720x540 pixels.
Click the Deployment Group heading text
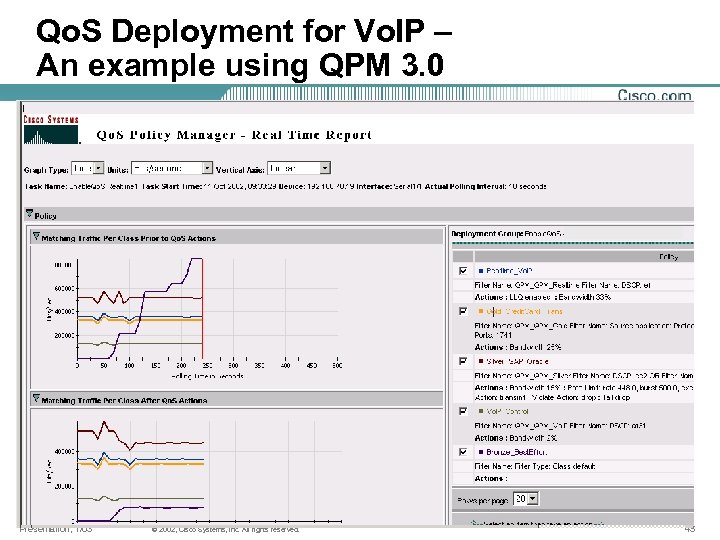(507, 234)
